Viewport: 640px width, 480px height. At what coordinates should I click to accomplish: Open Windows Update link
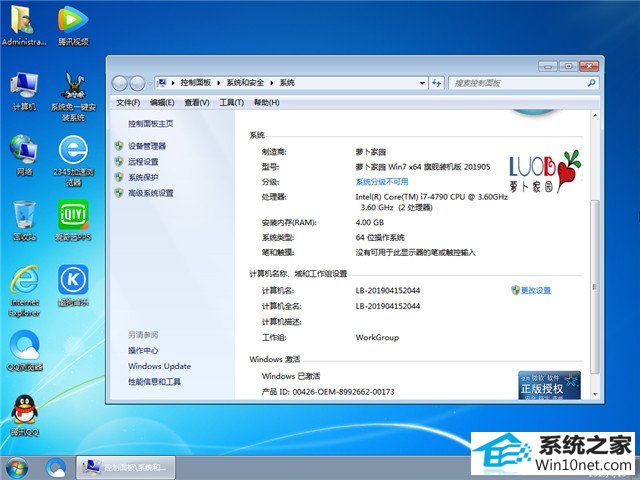point(159,366)
